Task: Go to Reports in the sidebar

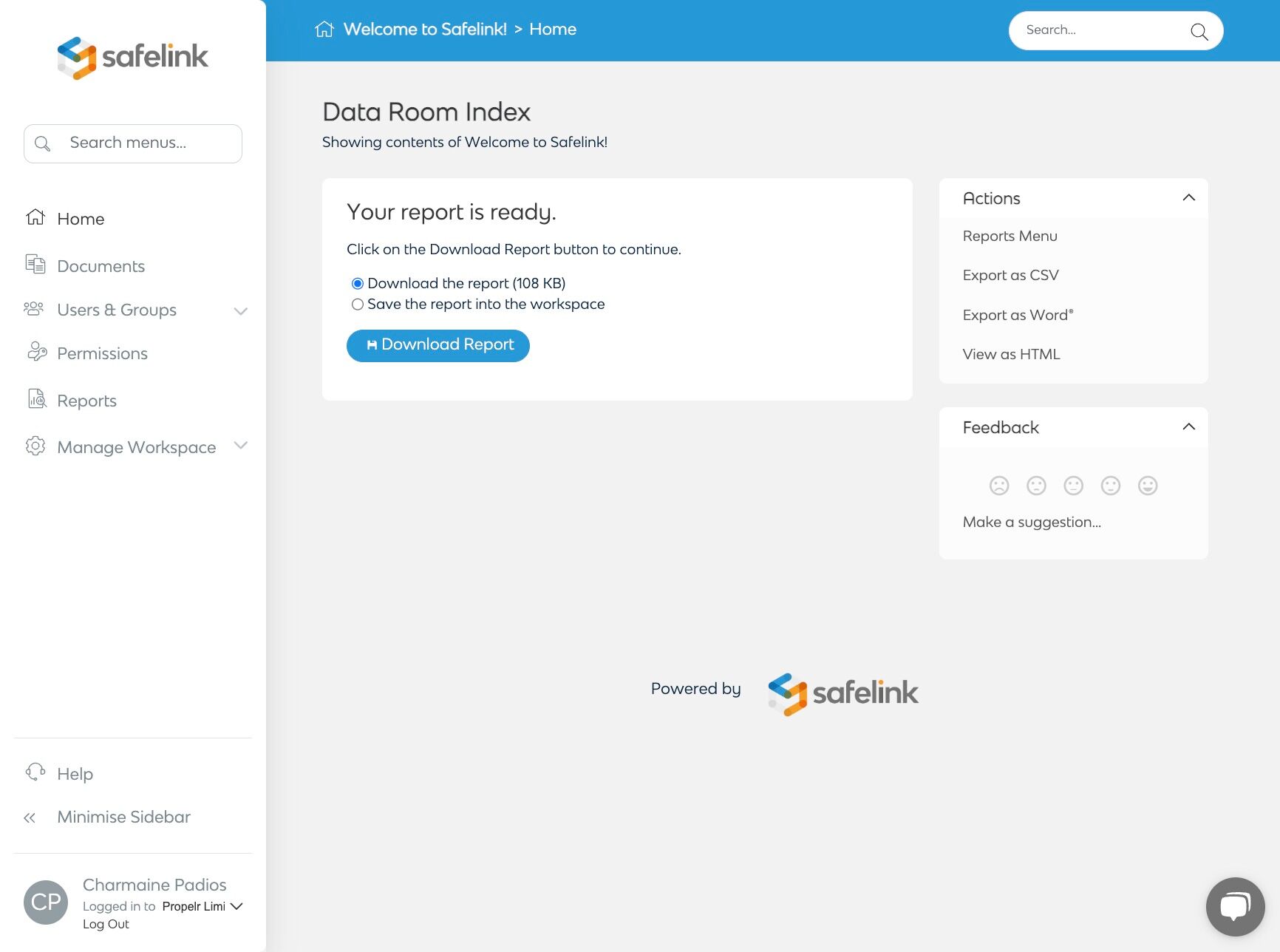Action: pyautogui.click(x=86, y=401)
